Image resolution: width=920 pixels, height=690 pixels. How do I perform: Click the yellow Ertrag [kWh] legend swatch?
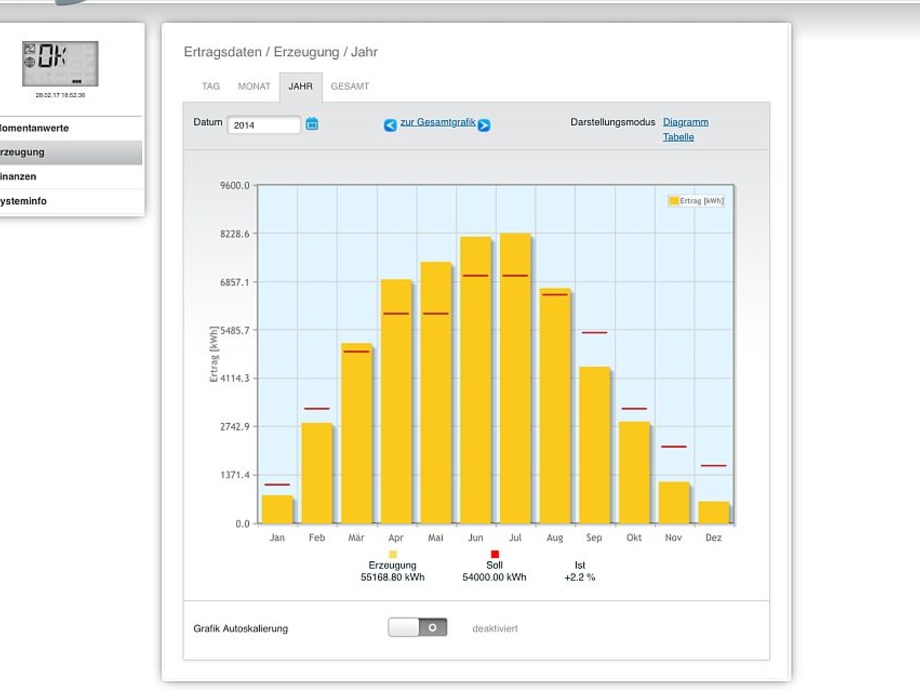[673, 201]
